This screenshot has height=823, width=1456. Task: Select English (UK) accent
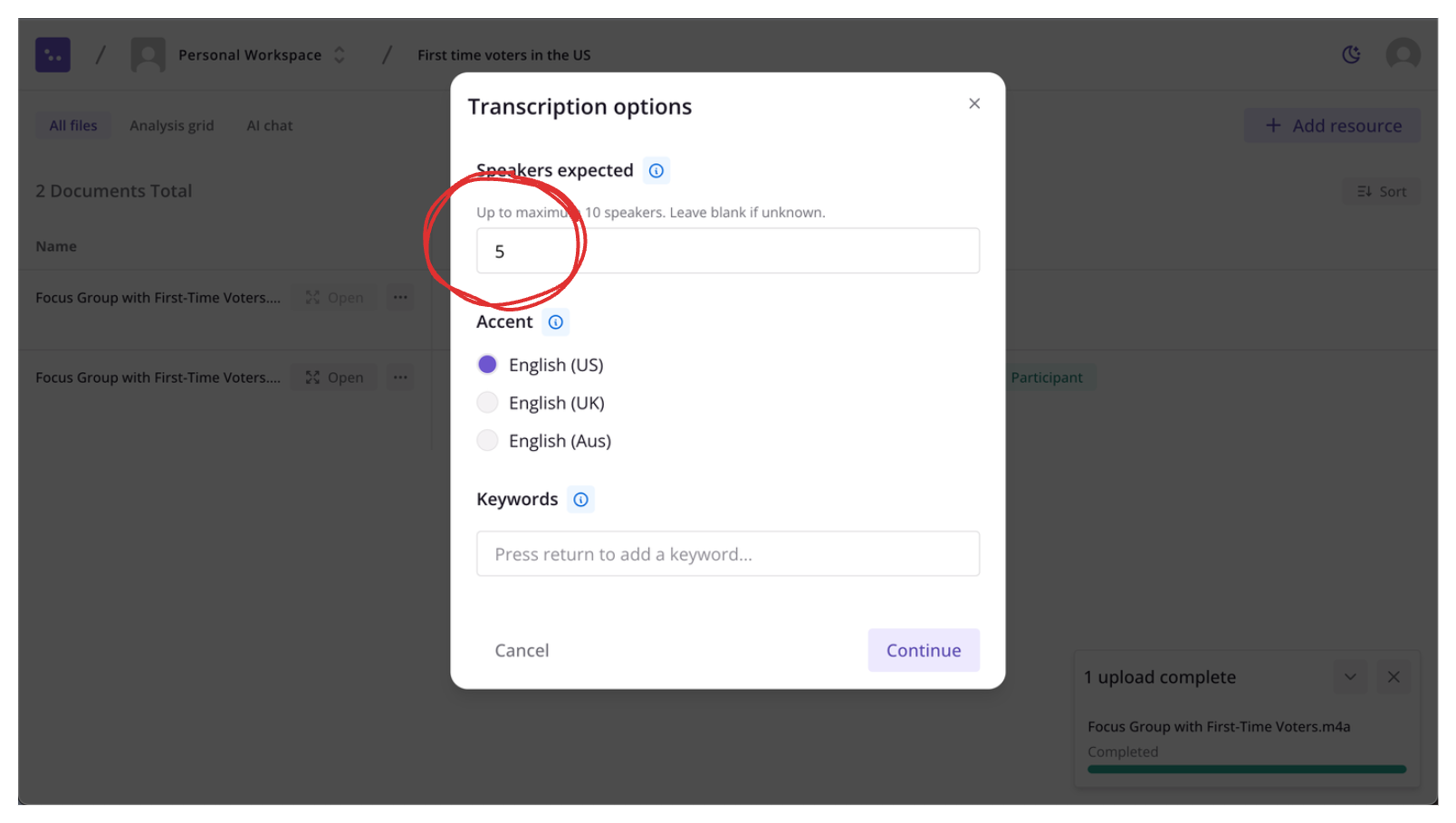(487, 403)
